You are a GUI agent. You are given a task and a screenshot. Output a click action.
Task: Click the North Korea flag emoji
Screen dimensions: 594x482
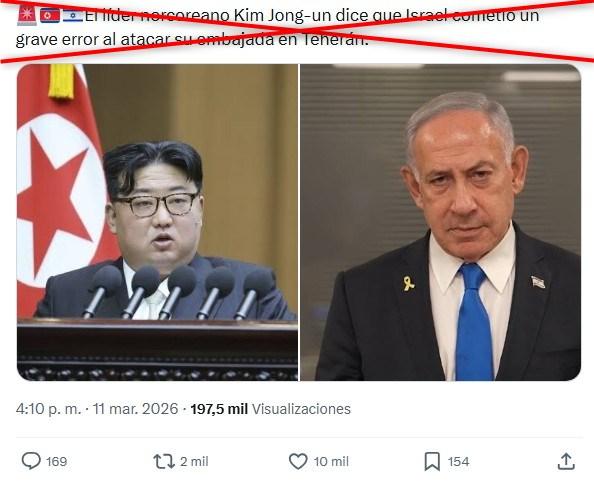[50, 16]
